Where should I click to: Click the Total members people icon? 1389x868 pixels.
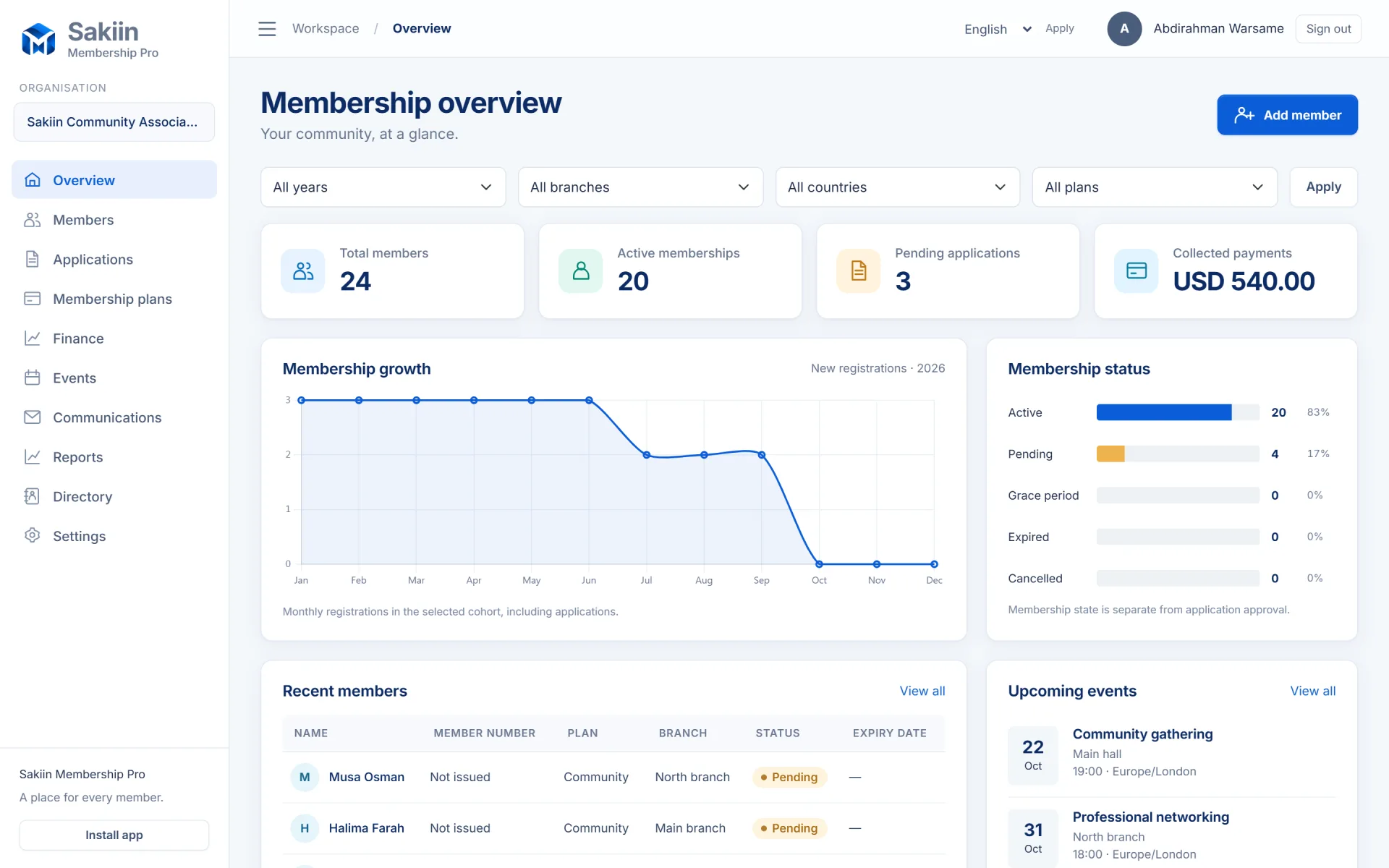click(303, 271)
